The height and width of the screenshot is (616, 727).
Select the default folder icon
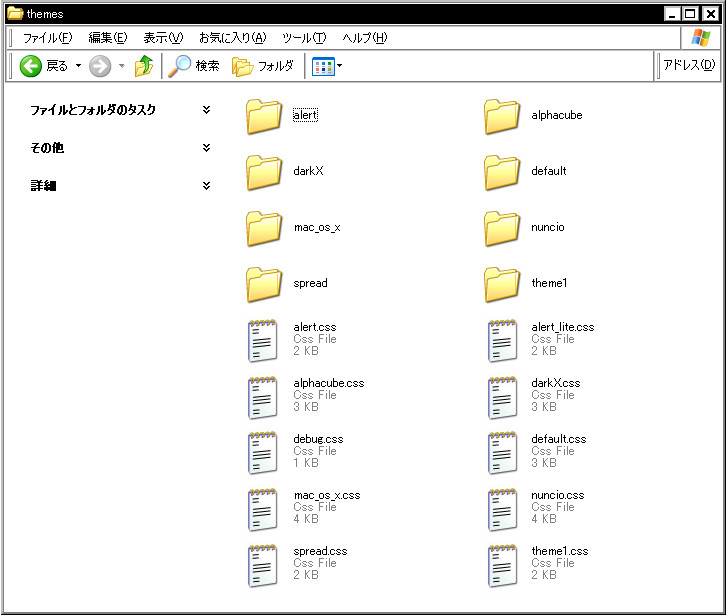(x=502, y=173)
